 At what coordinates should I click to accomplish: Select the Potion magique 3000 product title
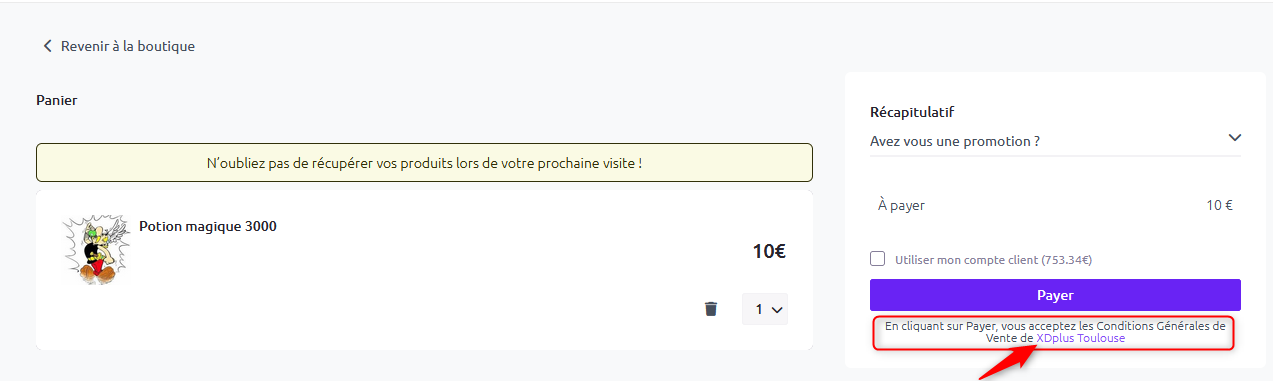coord(208,226)
